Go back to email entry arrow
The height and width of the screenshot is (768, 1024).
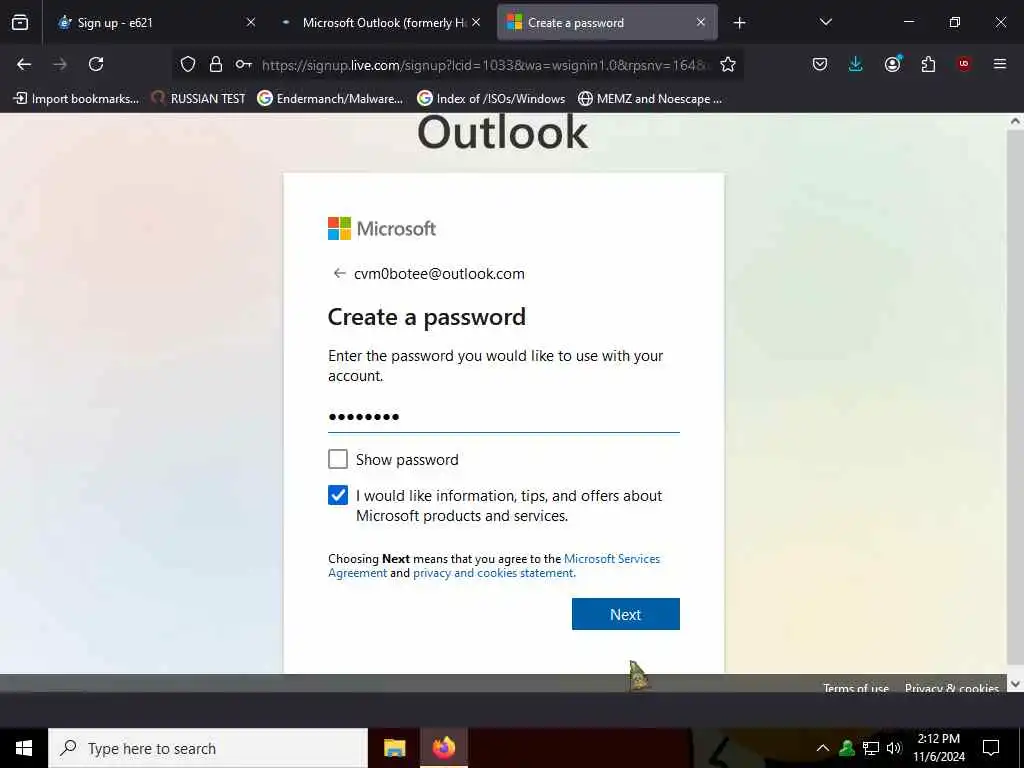339,273
